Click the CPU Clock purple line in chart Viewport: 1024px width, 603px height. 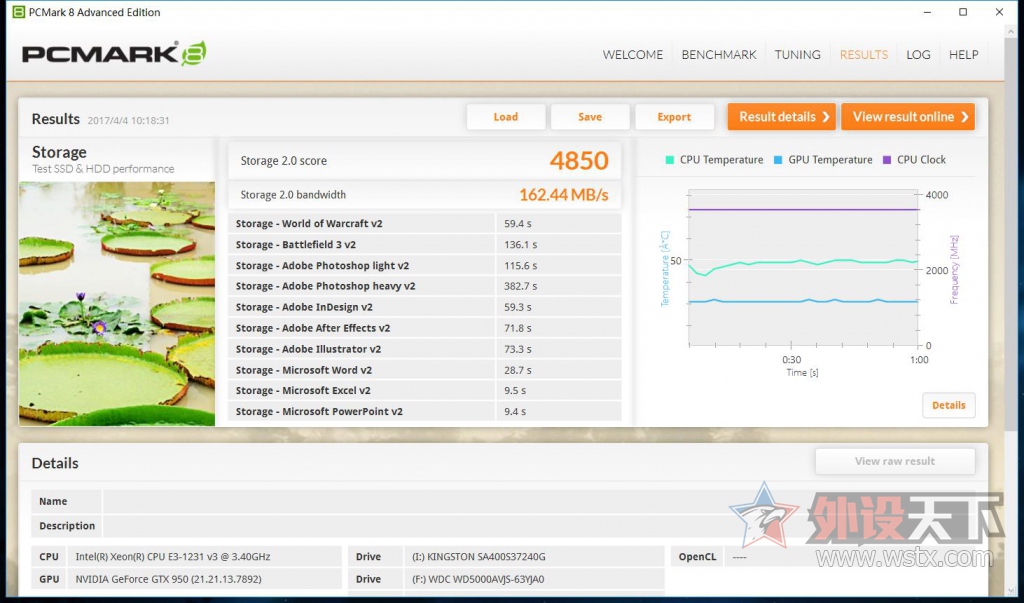(804, 210)
